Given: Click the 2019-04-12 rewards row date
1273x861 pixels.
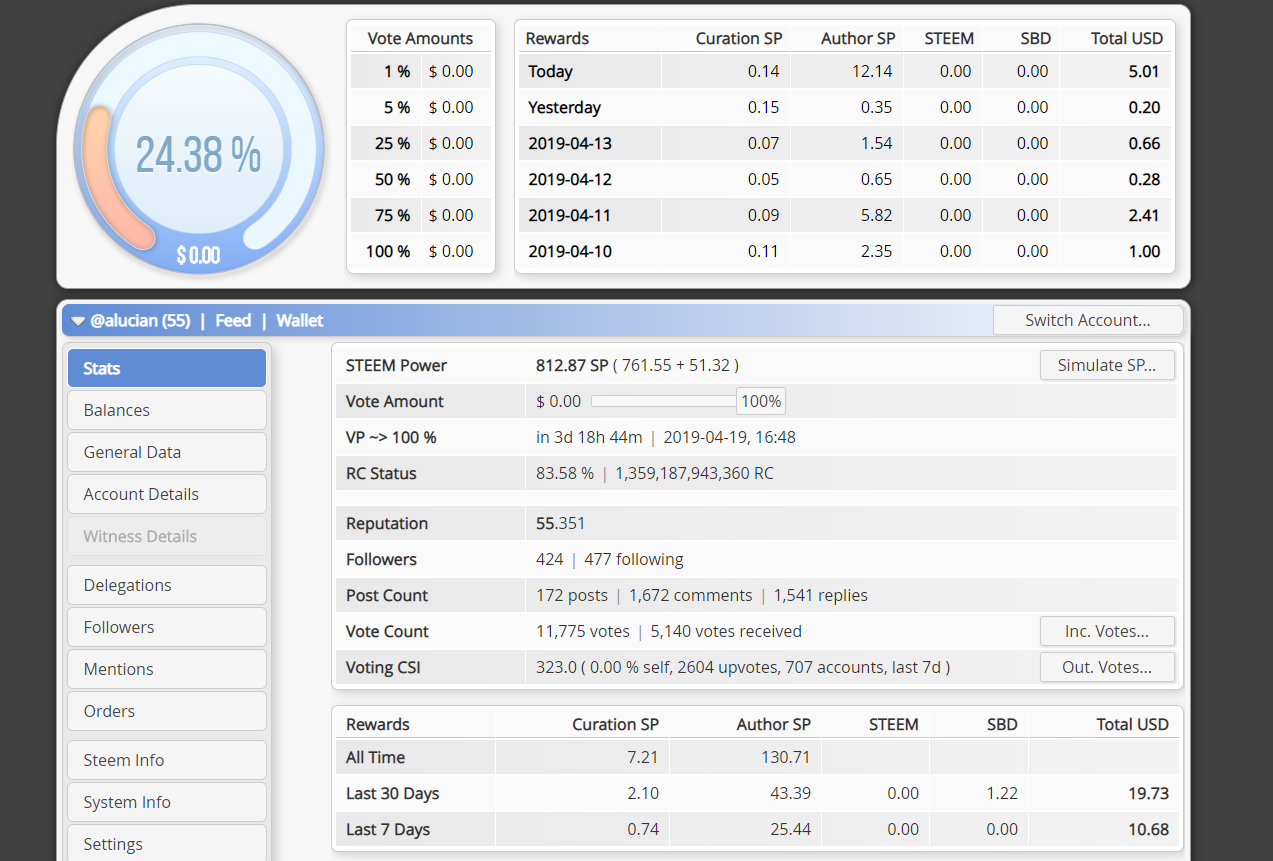Looking at the screenshot, I should (569, 179).
